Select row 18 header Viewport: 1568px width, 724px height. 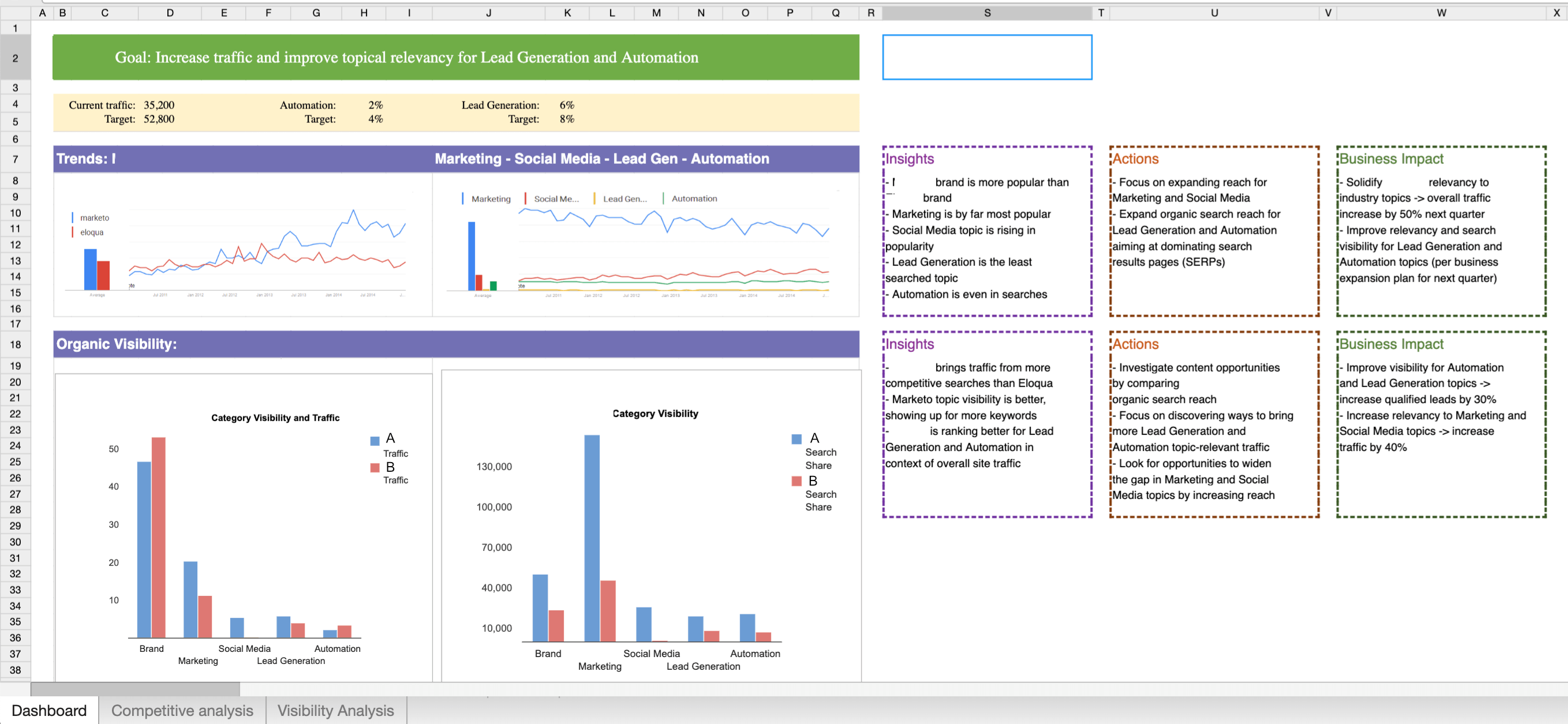click(15, 344)
